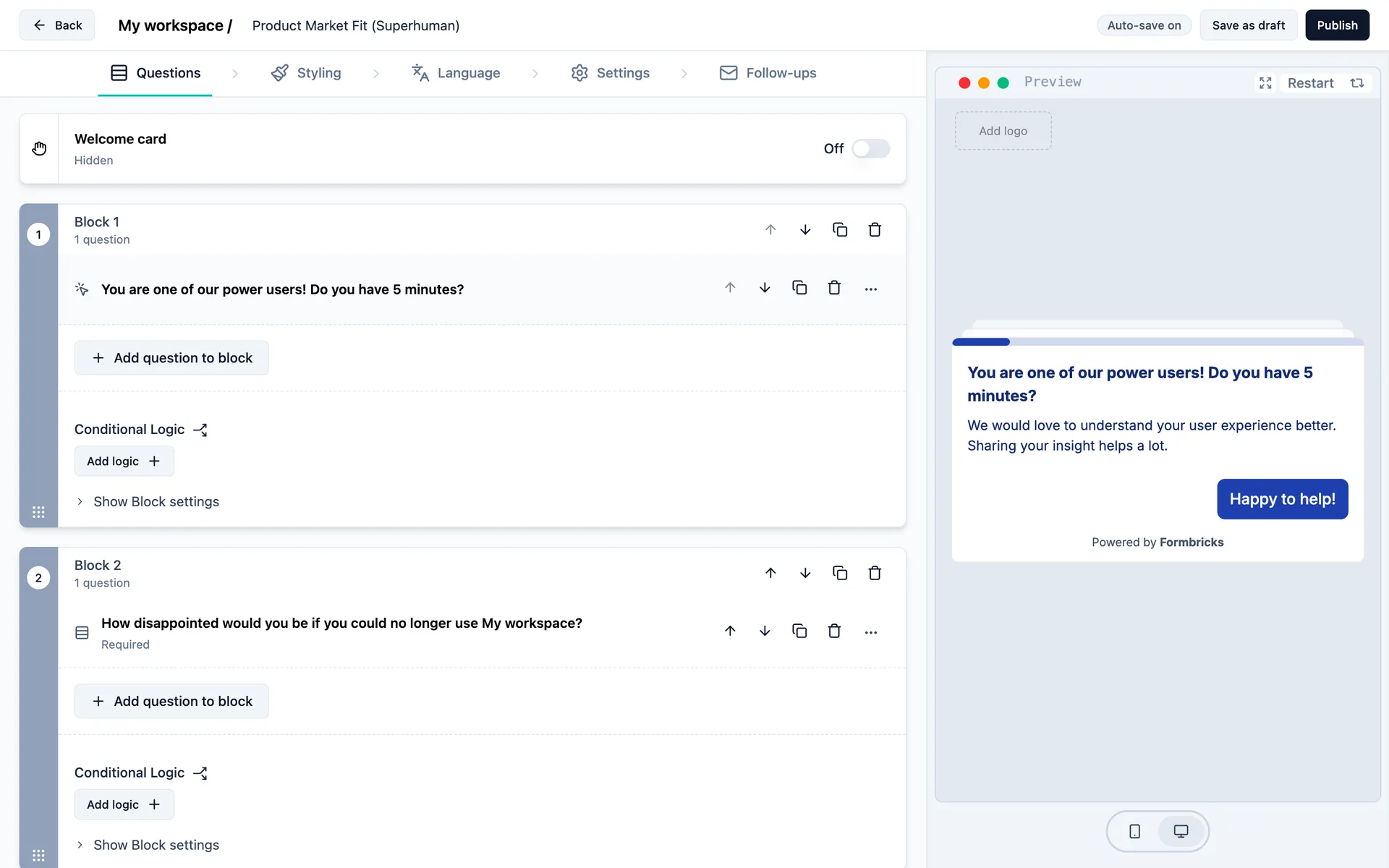Go Back to the previous page
This screenshot has height=868, width=1389.
[57, 25]
